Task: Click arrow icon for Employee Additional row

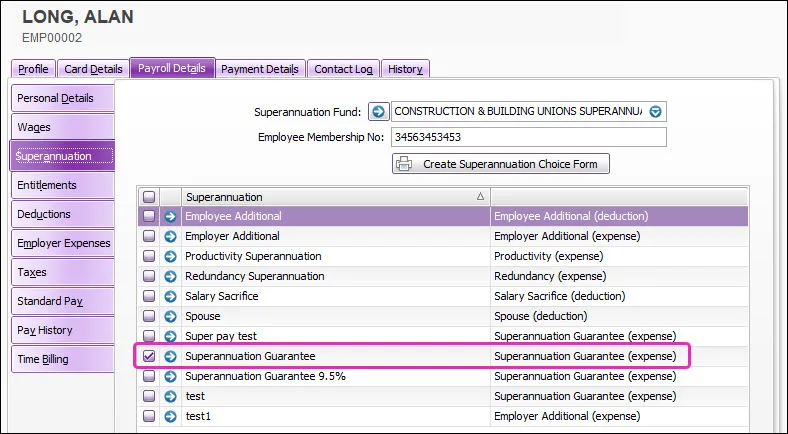Action: (170, 216)
